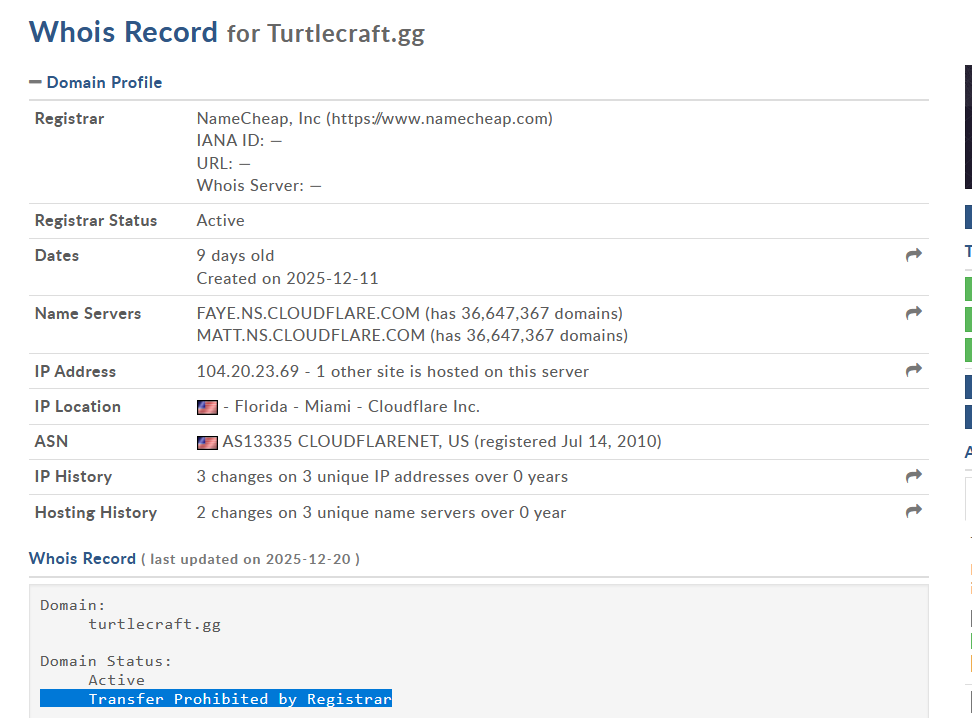Click the 'ASN' row label
The height and width of the screenshot is (718, 972).
point(51,441)
